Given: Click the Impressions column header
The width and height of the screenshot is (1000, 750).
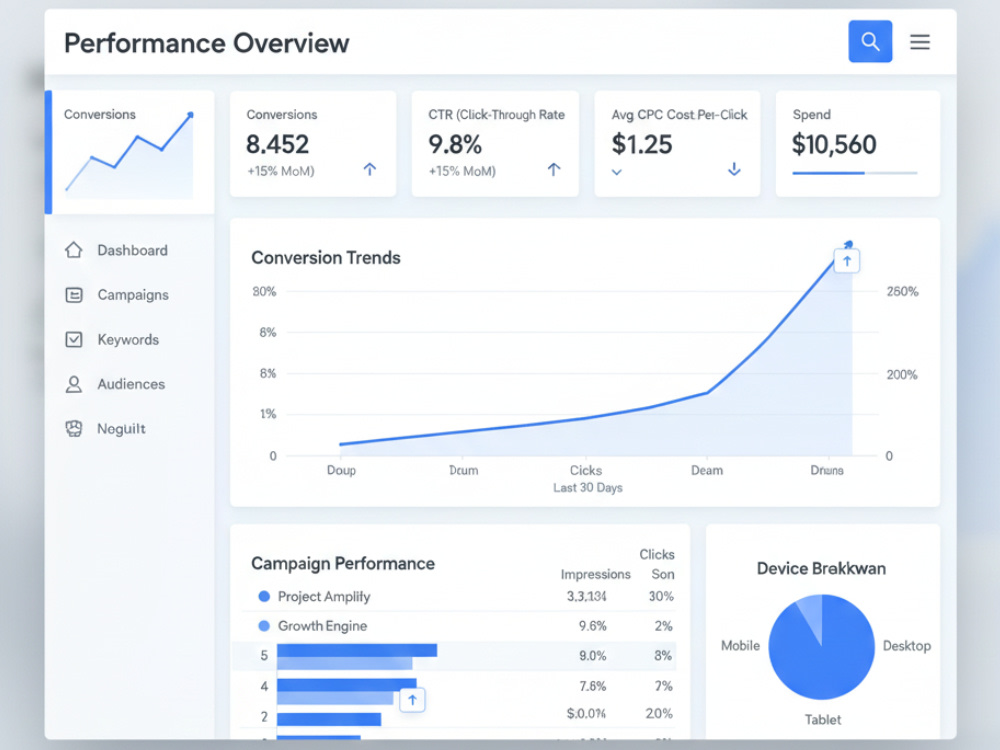Looking at the screenshot, I should click(596, 574).
